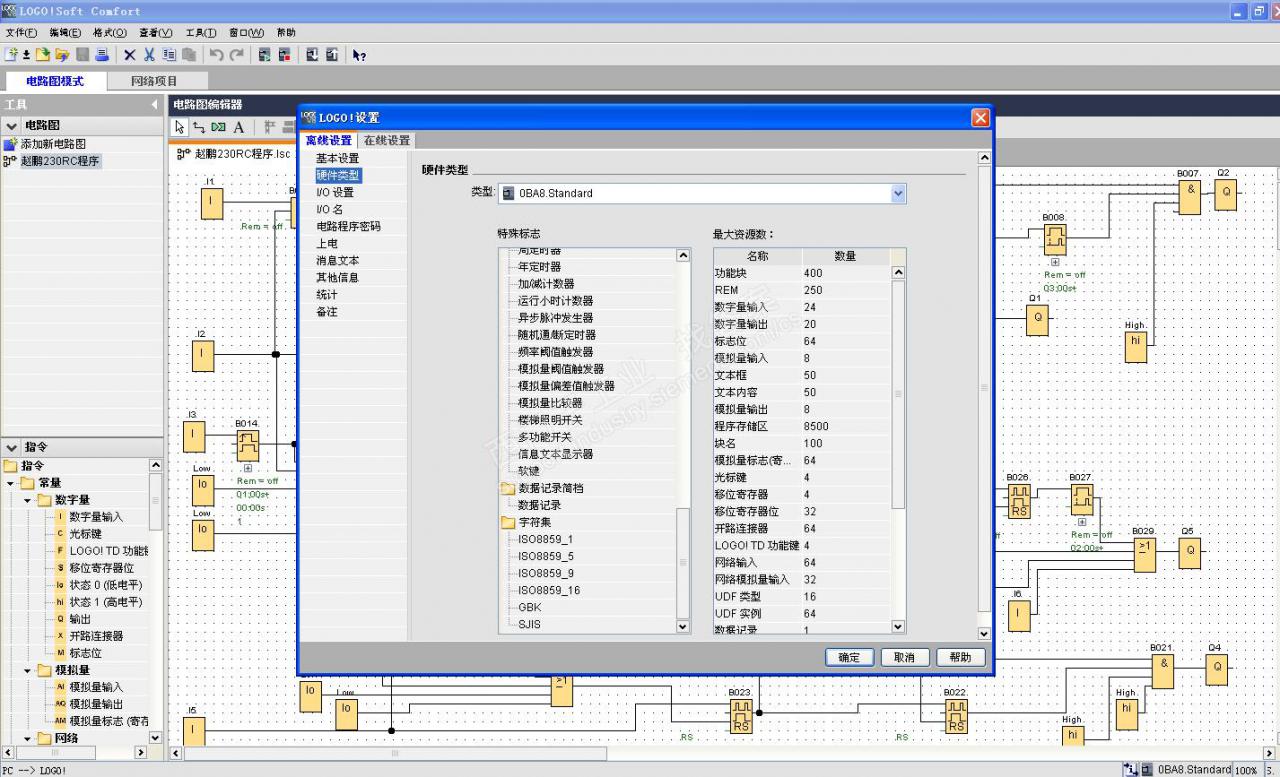Click the Redo arrow icon
This screenshot has height=777, width=1280.
[x=237, y=55]
